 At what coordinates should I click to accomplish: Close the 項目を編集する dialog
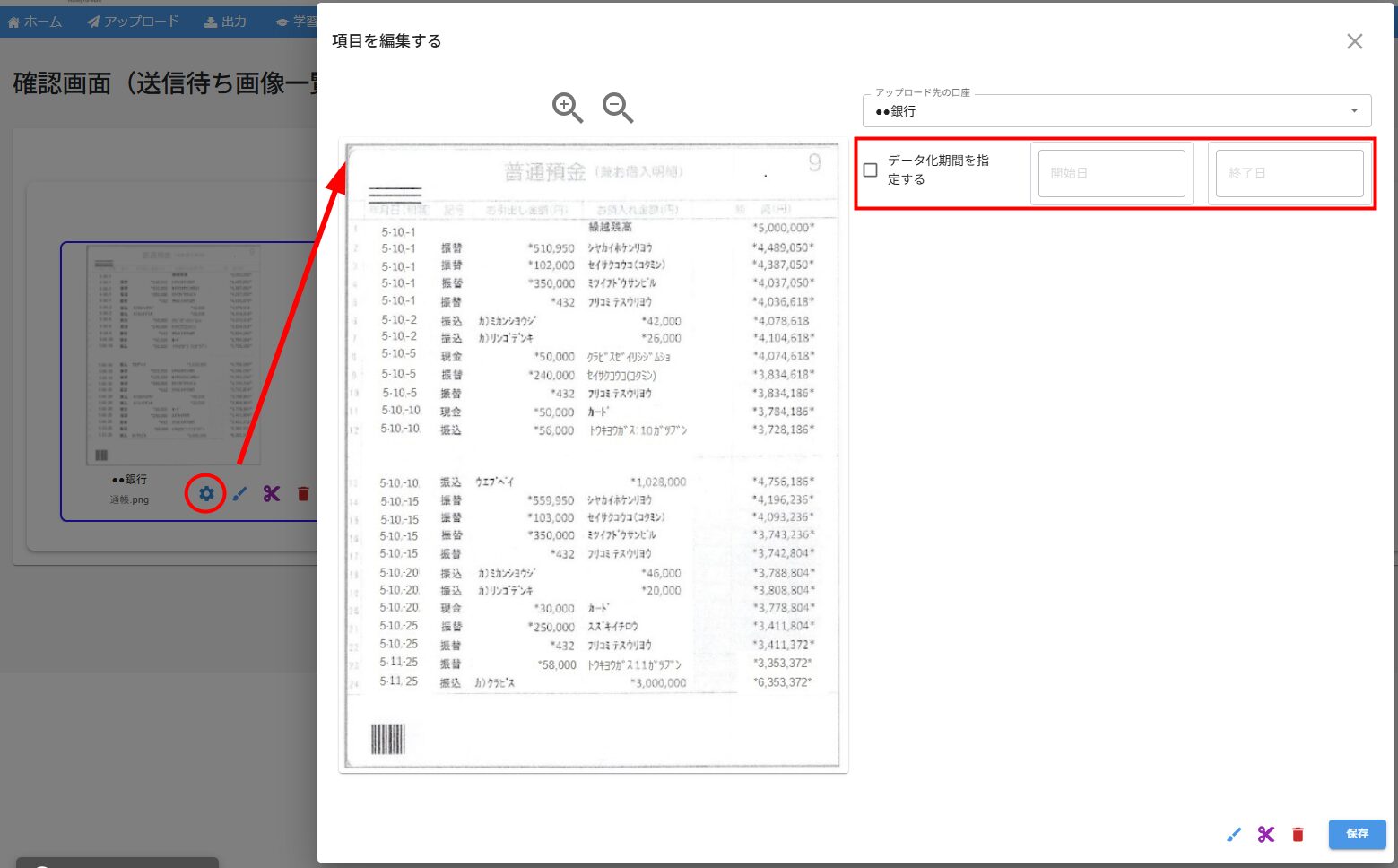pos(1354,41)
